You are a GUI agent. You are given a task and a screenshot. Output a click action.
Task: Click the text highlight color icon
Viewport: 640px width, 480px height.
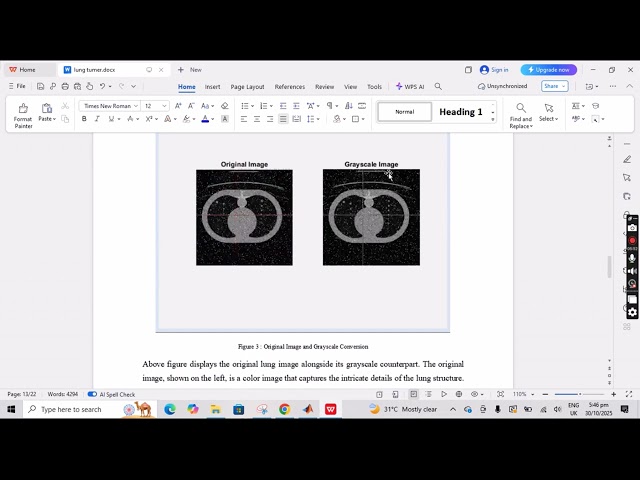click(186, 119)
